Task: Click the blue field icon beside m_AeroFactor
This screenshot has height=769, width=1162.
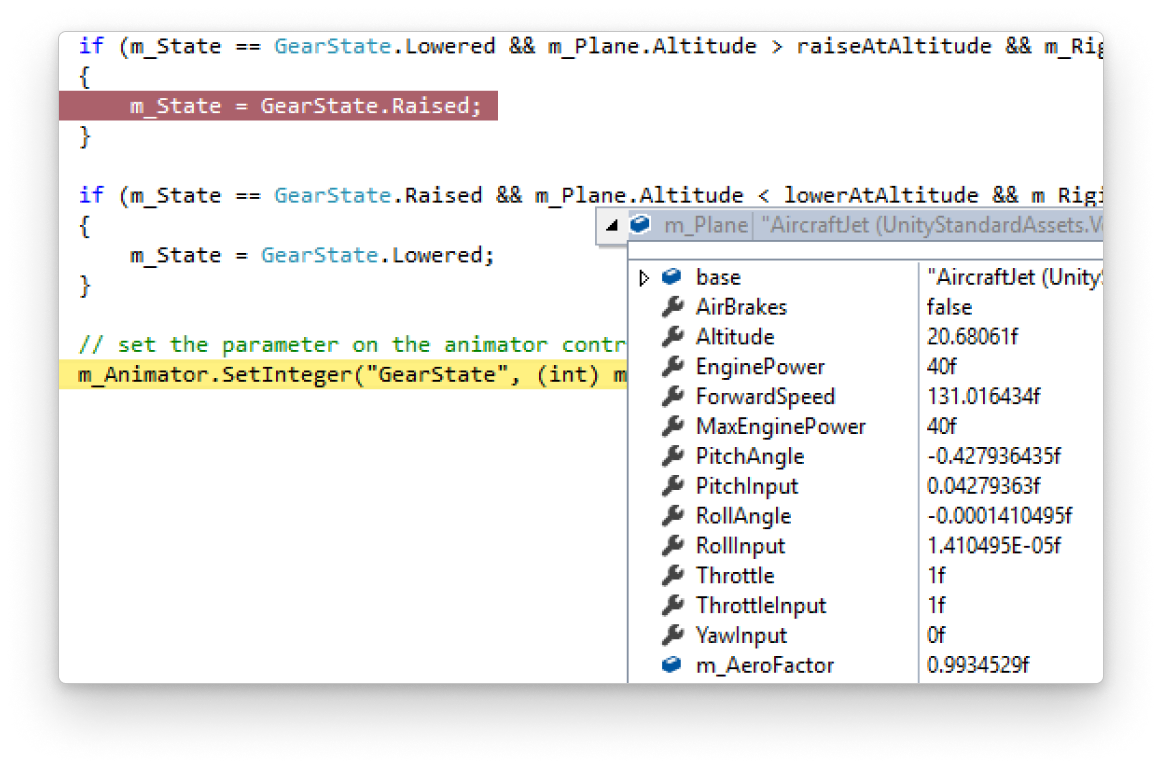Action: 672,665
